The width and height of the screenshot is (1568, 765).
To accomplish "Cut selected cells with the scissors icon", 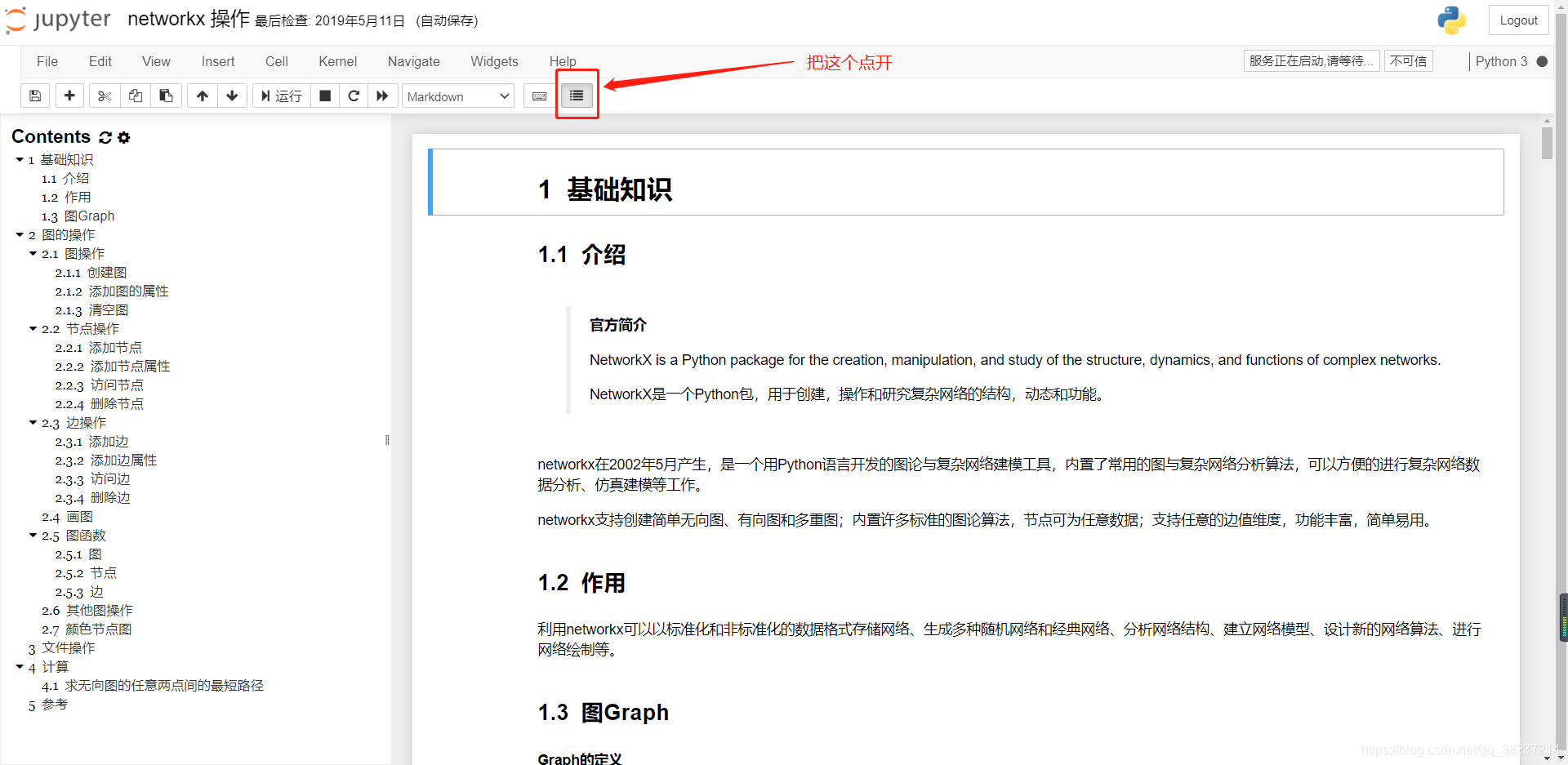I will click(105, 96).
